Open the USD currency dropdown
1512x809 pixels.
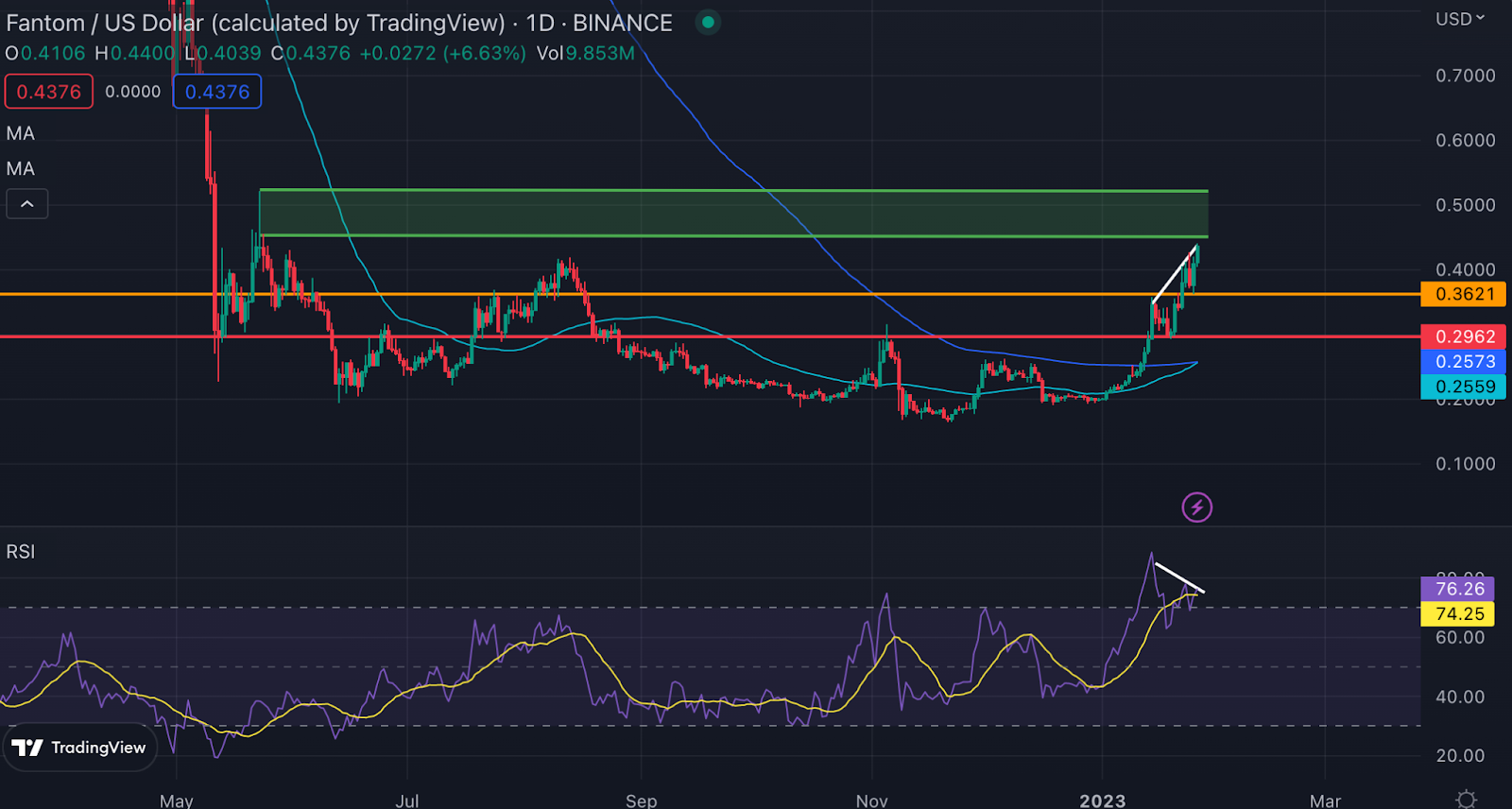(1460, 19)
